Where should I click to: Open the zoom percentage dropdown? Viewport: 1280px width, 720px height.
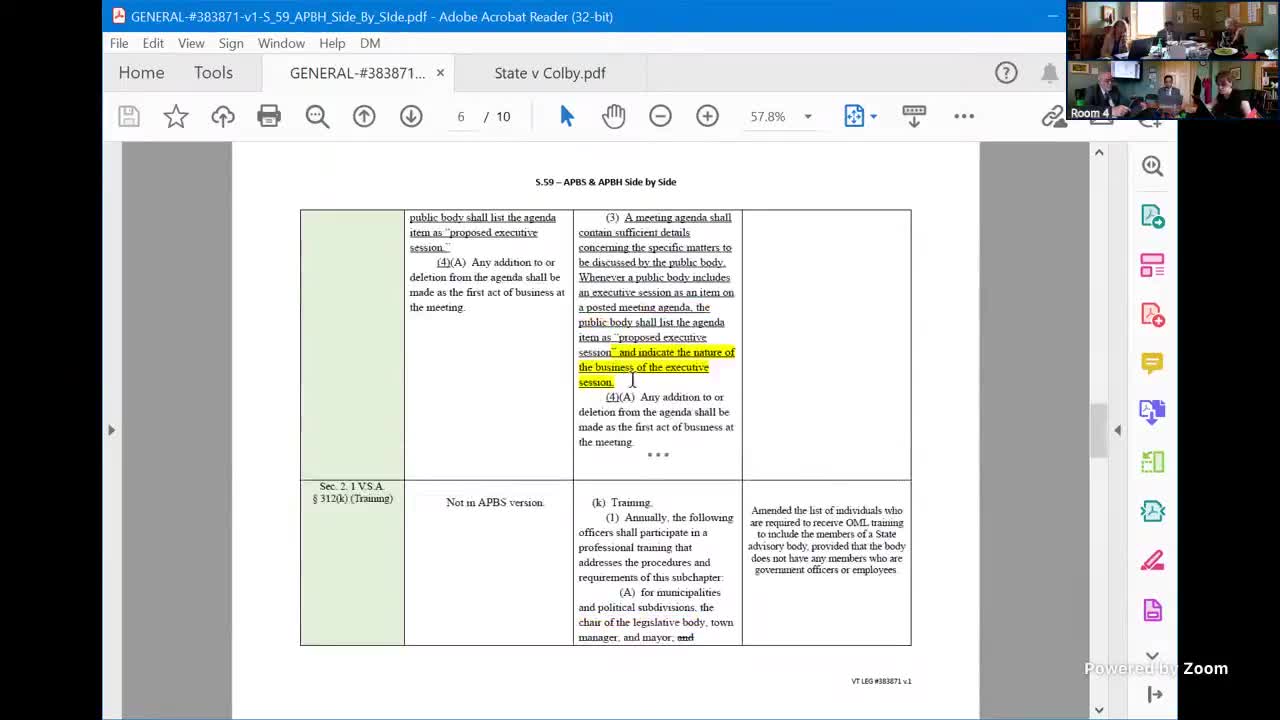pos(808,116)
